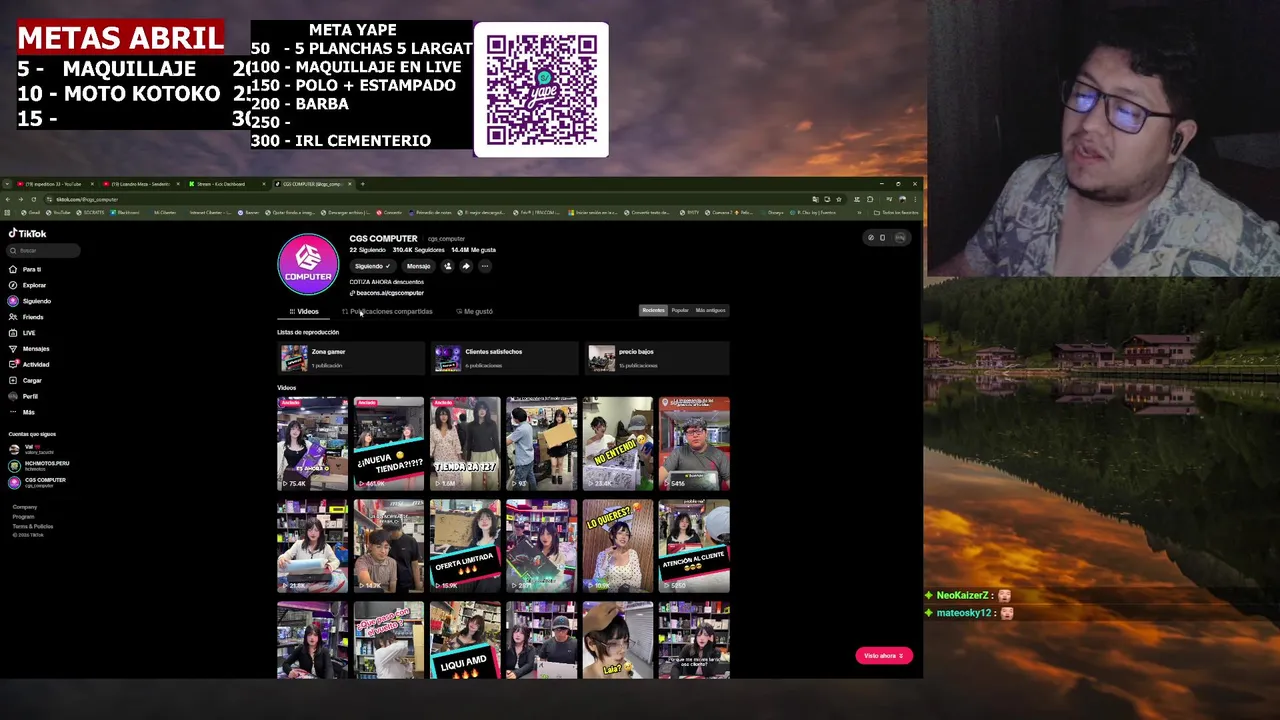Screen dimensions: 1280x720
Task: Switch to Me gustó tab
Action: (x=474, y=311)
